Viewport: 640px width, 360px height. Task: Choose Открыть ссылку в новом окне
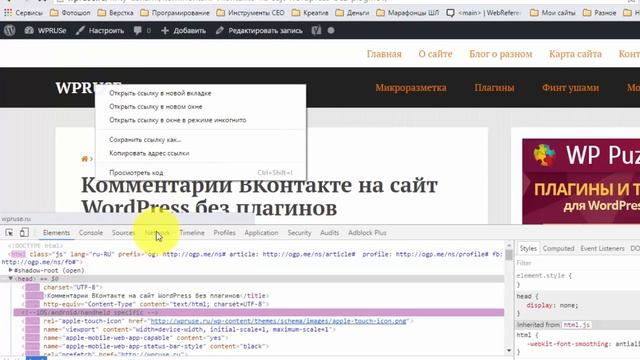[200, 107]
